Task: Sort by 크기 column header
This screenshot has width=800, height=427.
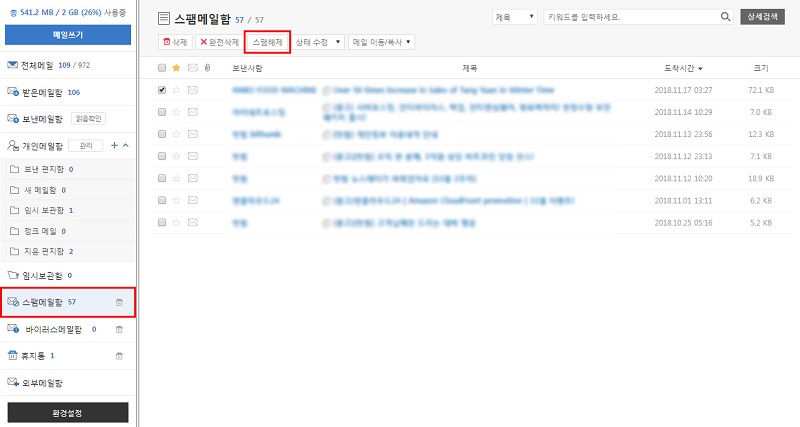Action: point(761,68)
